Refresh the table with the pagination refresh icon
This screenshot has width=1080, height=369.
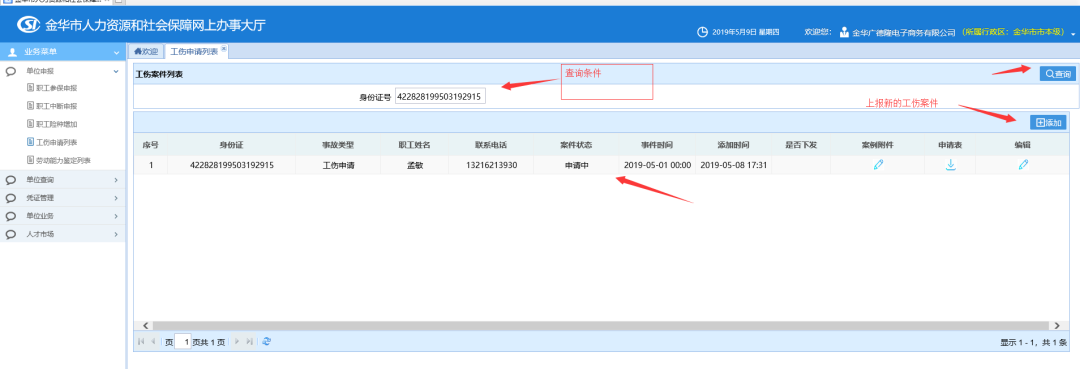click(x=267, y=341)
